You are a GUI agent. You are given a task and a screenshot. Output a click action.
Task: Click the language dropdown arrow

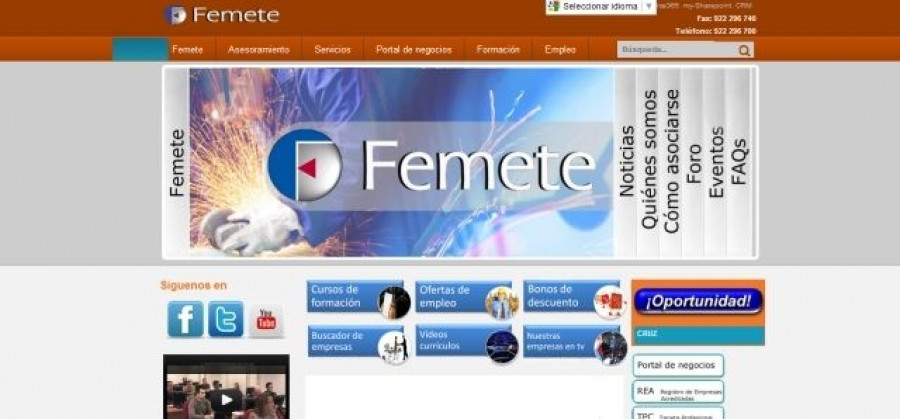coord(649,7)
